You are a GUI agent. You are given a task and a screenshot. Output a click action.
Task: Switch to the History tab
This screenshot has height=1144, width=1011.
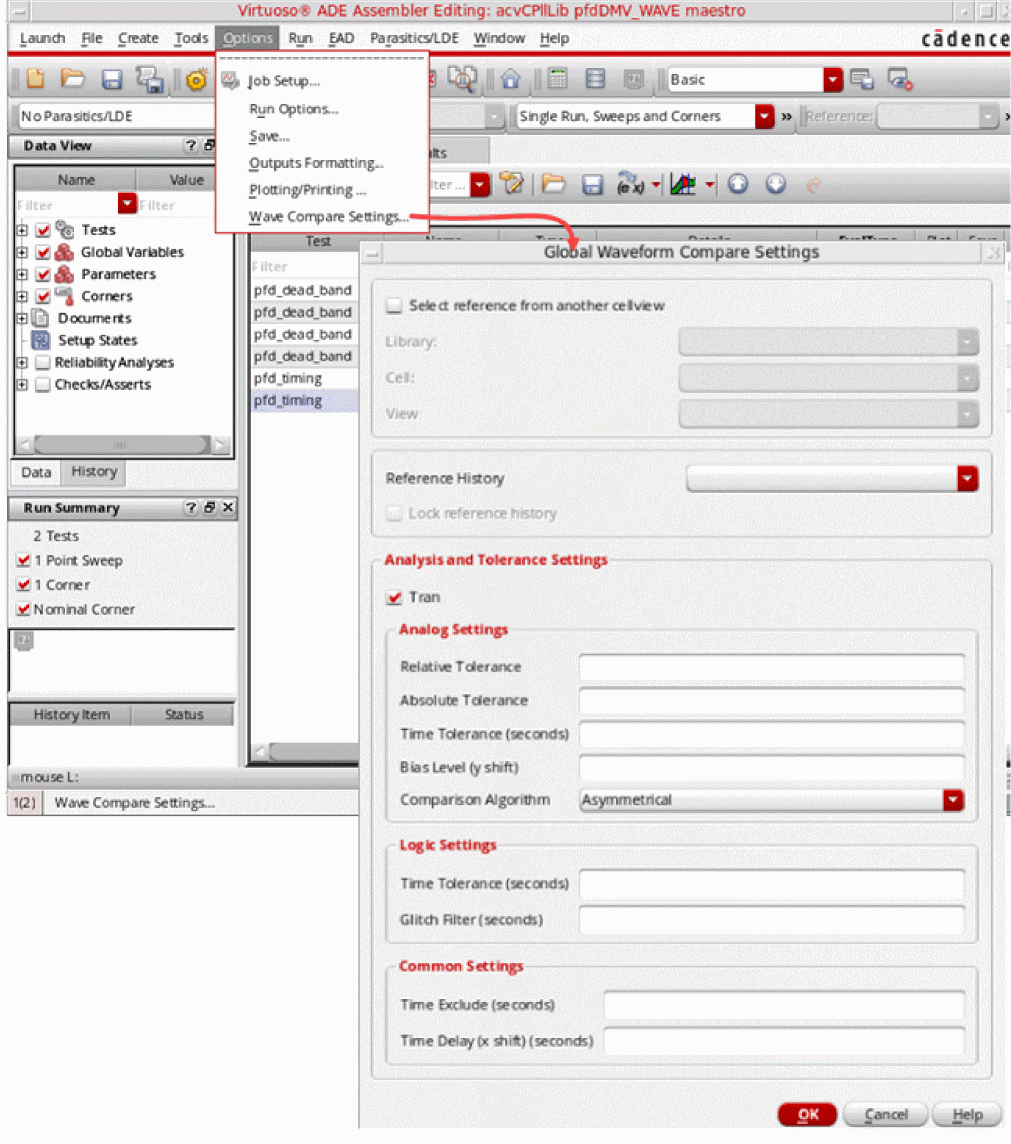click(x=94, y=471)
